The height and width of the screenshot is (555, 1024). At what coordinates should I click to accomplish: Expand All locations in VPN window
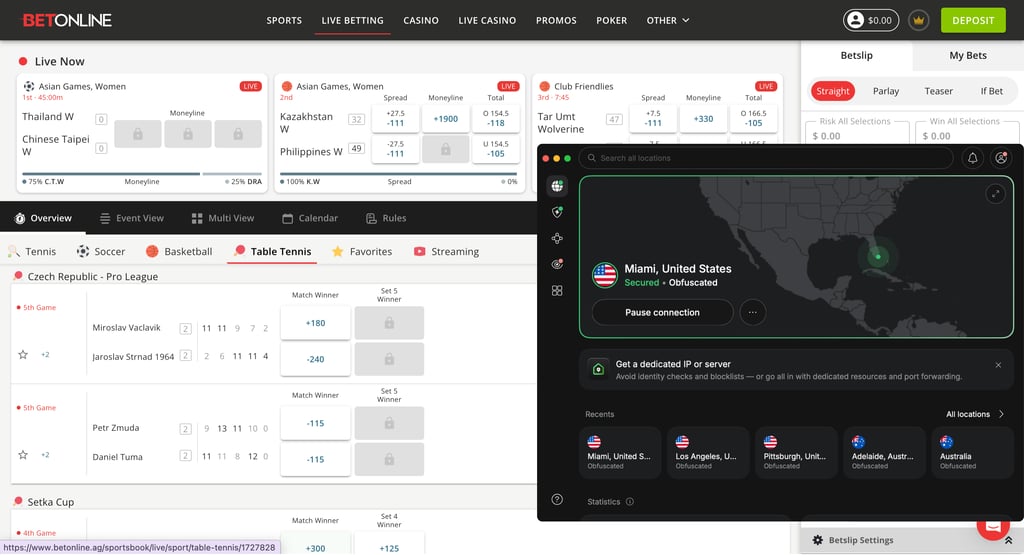(975, 414)
